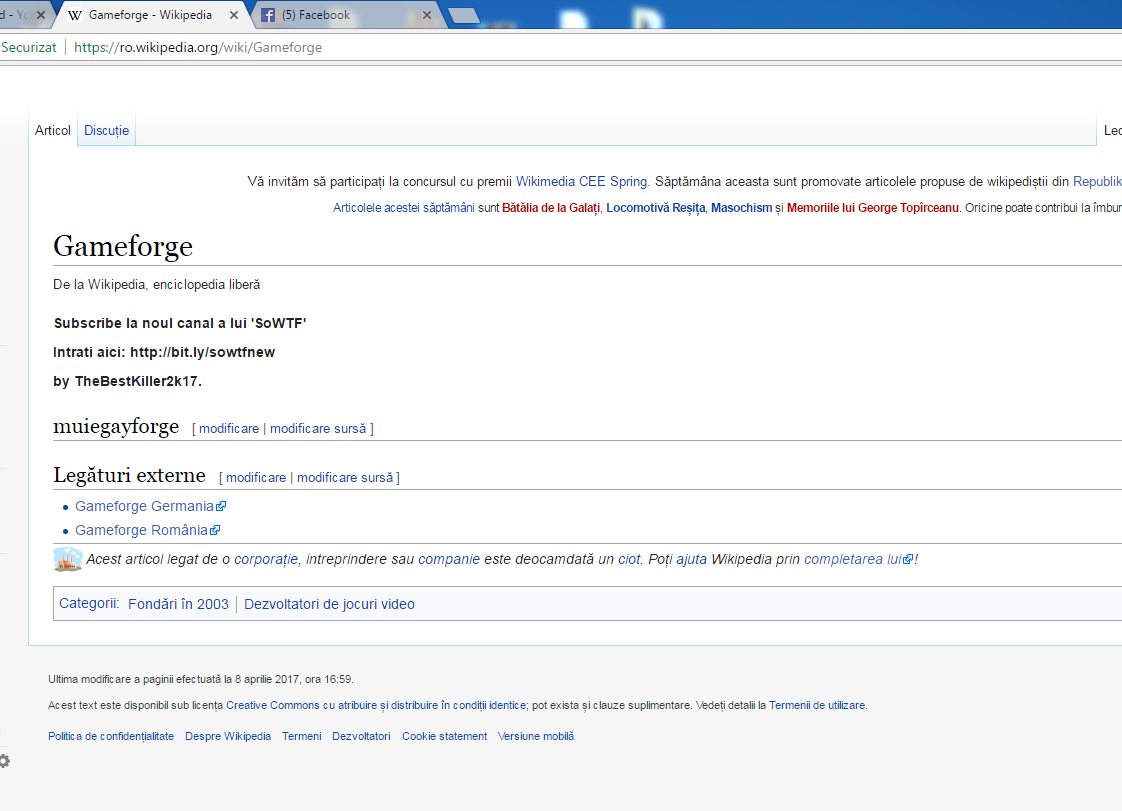Click modificare sursă next to Legături externe
1122x811 pixels.
[345, 477]
